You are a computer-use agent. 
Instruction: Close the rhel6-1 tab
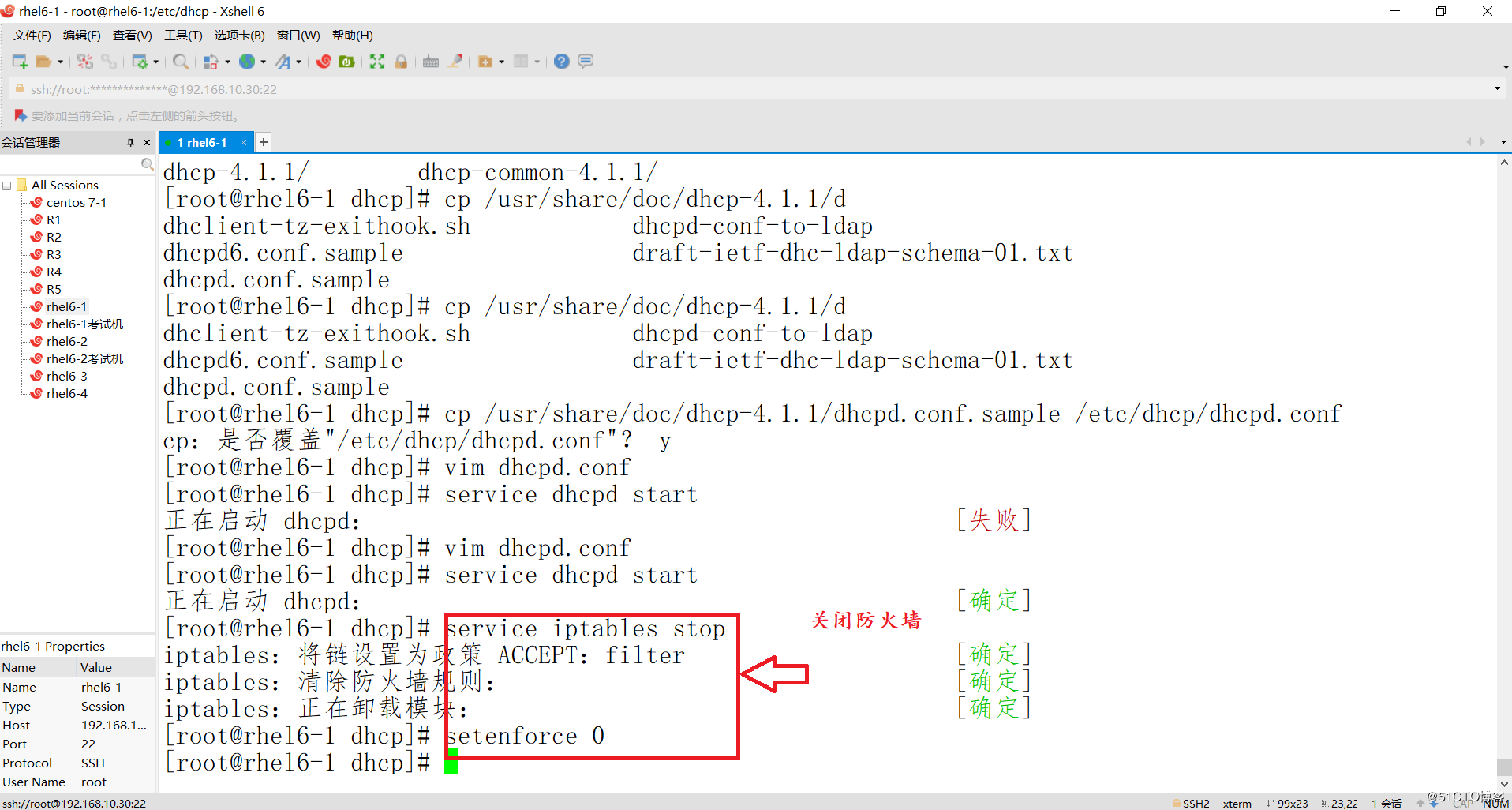click(x=243, y=143)
